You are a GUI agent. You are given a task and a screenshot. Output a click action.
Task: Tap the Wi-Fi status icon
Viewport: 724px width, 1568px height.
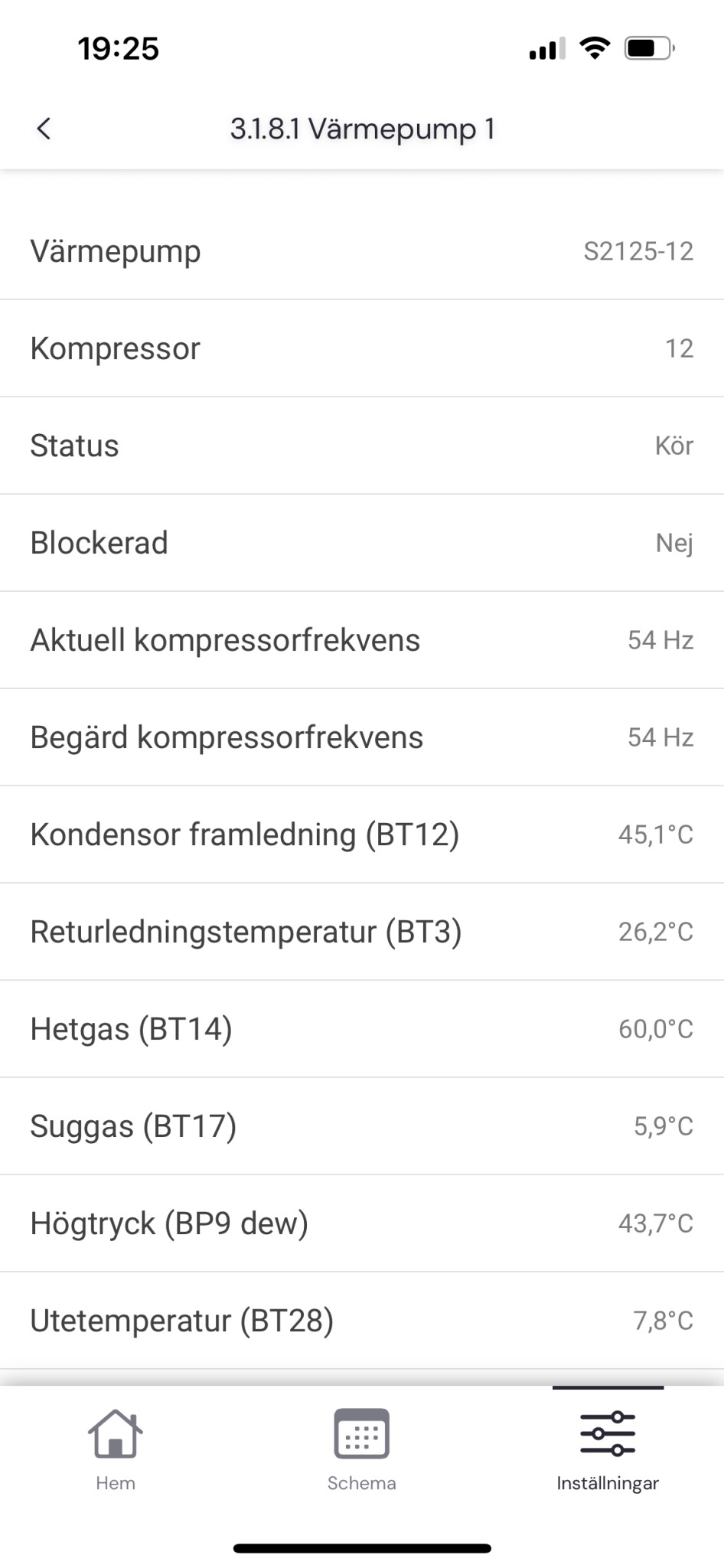click(595, 48)
